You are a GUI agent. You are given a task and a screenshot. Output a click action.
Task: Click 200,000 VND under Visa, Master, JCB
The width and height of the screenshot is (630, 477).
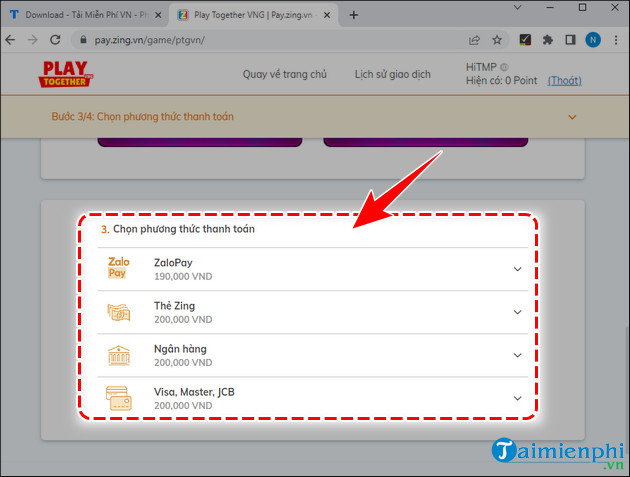point(183,405)
